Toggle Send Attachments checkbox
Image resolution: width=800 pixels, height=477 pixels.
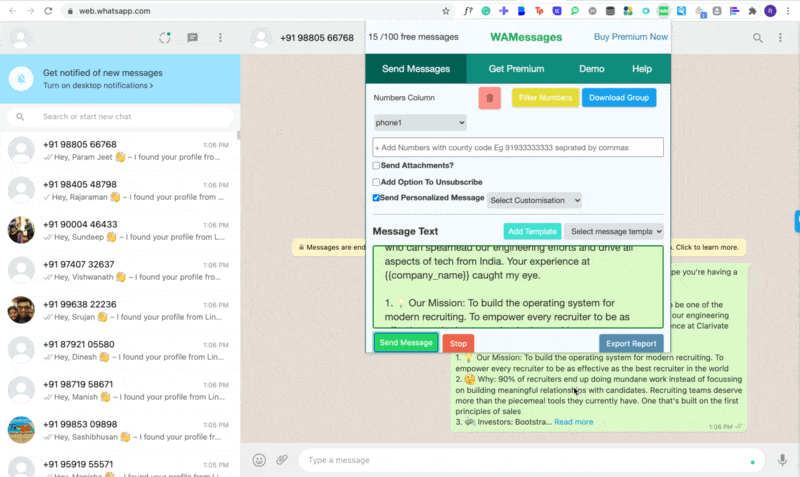point(376,165)
